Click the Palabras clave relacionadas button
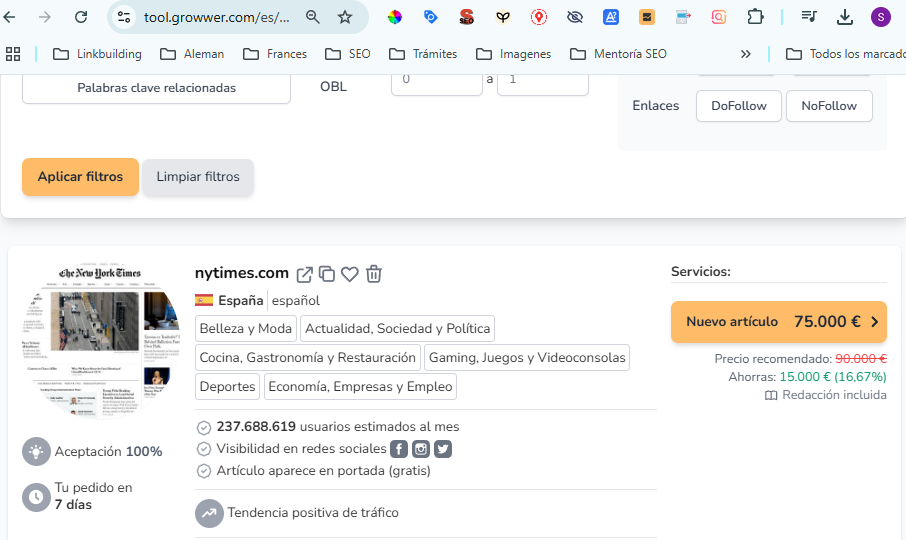Viewport: 906px width, 540px height. pos(156,88)
